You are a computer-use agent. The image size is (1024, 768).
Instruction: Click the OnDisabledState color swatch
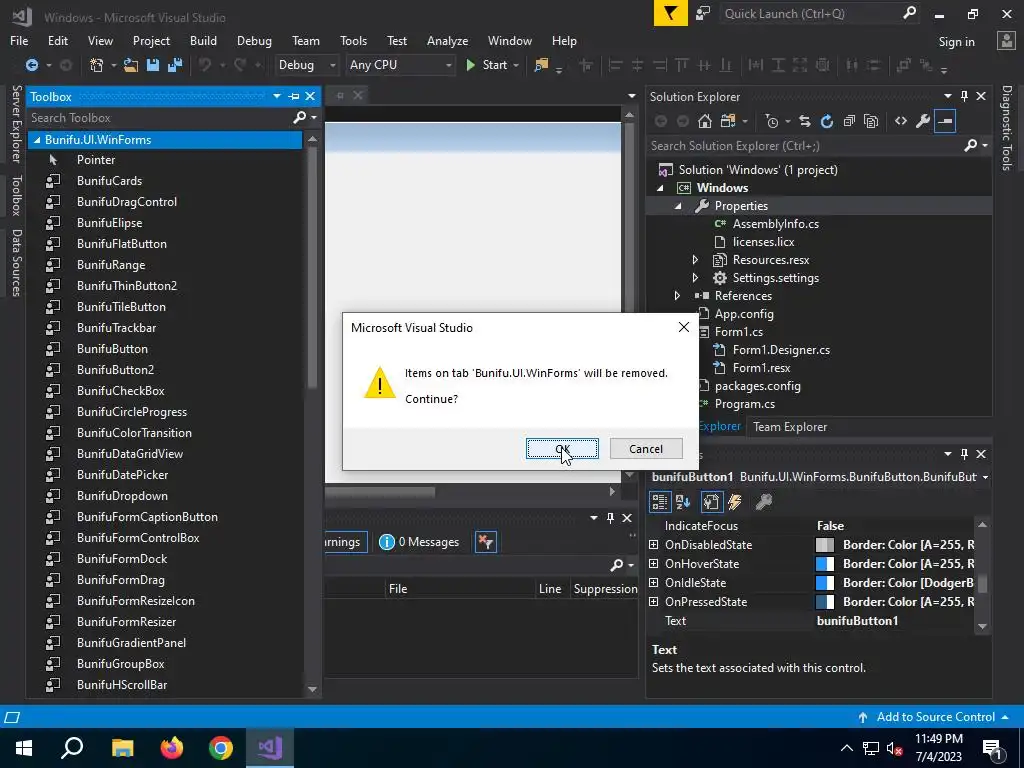(825, 545)
